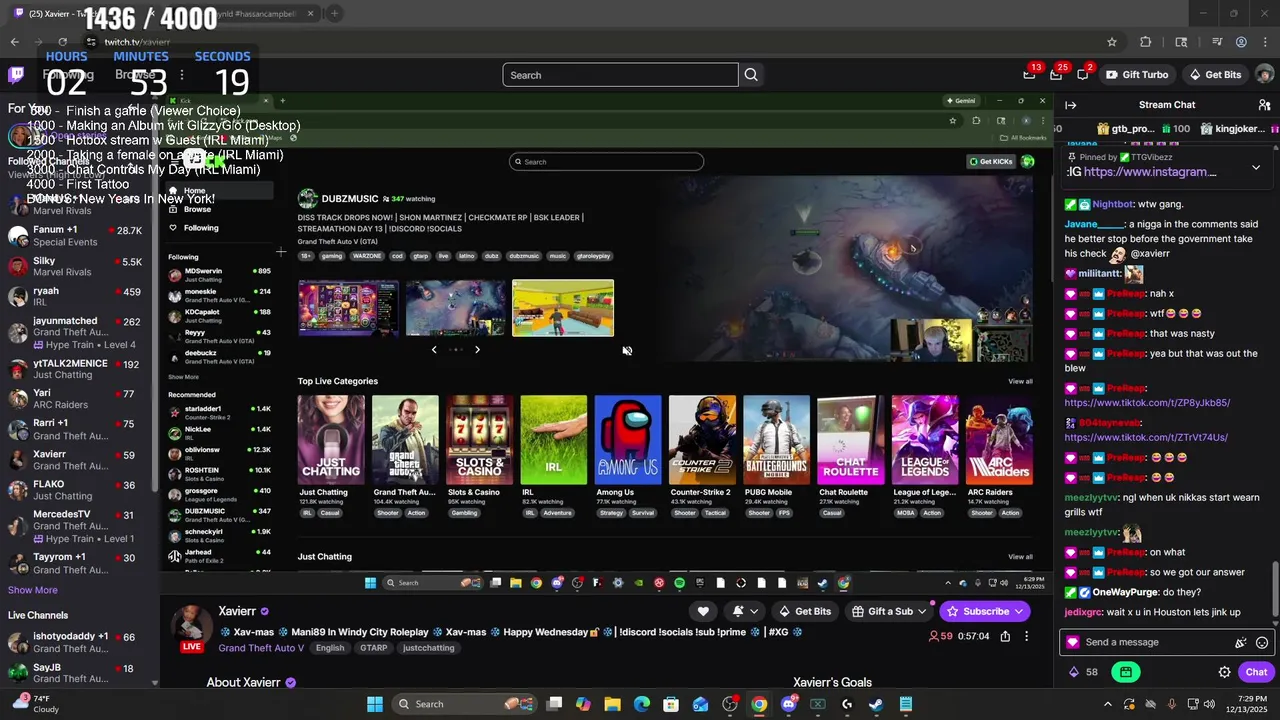Open the notification bell dropdown

pyautogui.click(x=745, y=611)
